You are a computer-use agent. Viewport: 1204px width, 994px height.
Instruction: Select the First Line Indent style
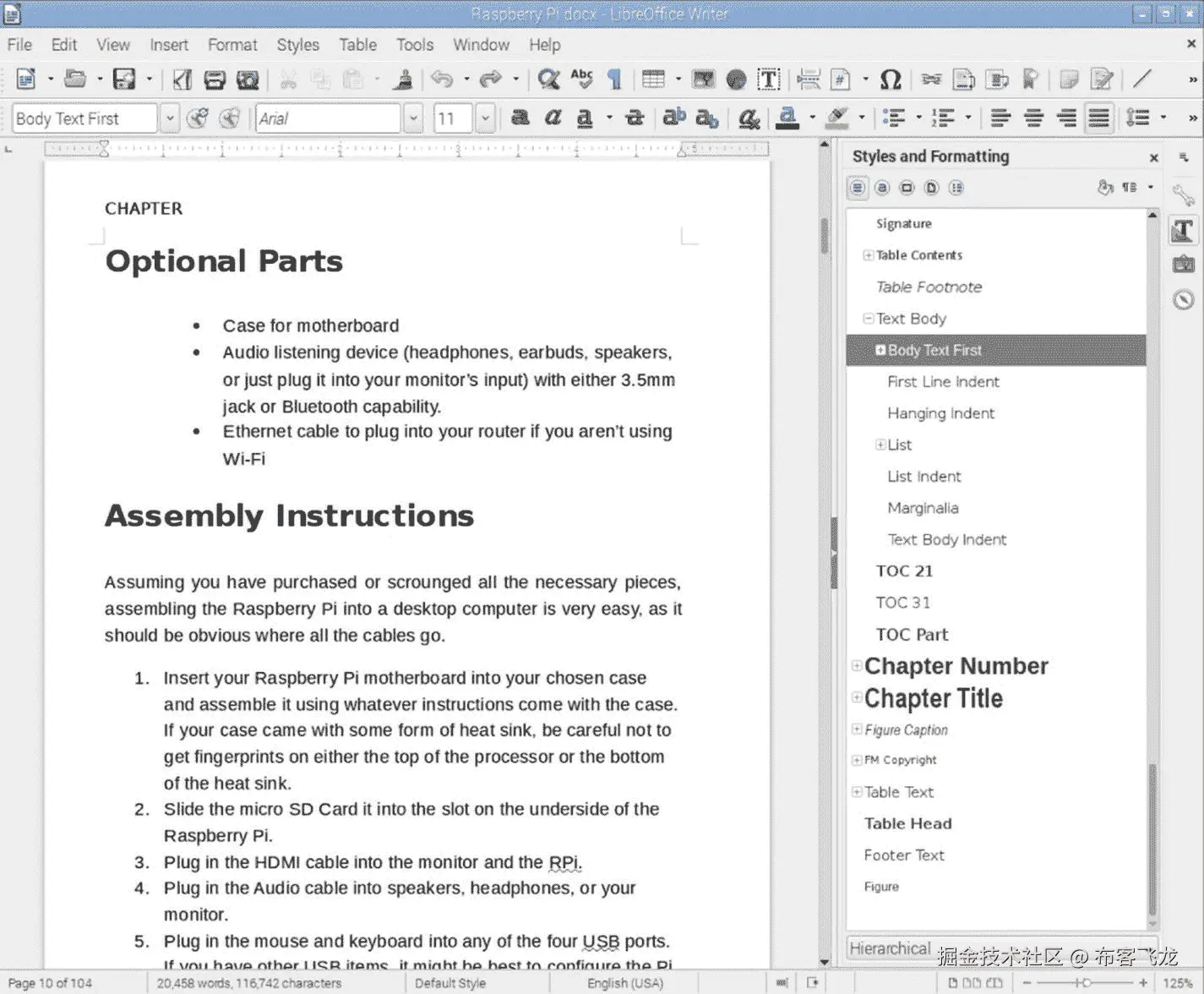pos(943,382)
